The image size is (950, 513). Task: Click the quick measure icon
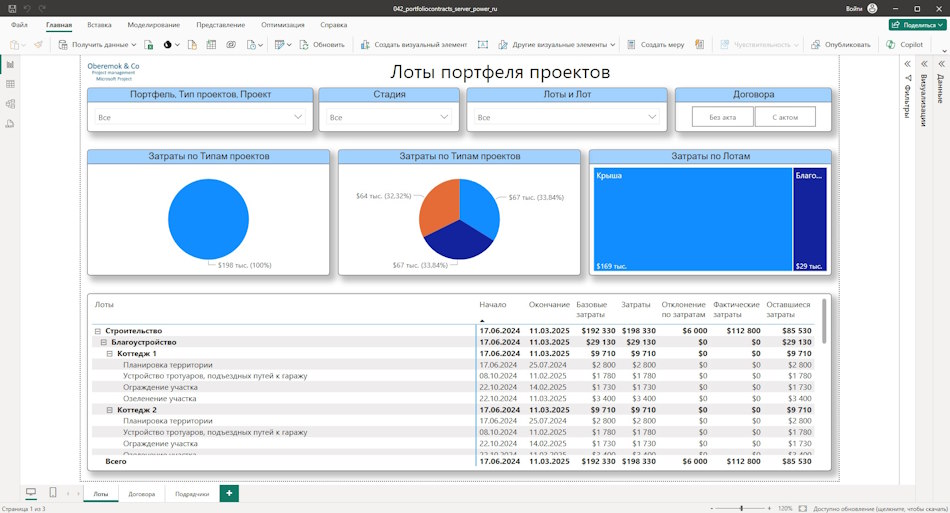click(700, 44)
